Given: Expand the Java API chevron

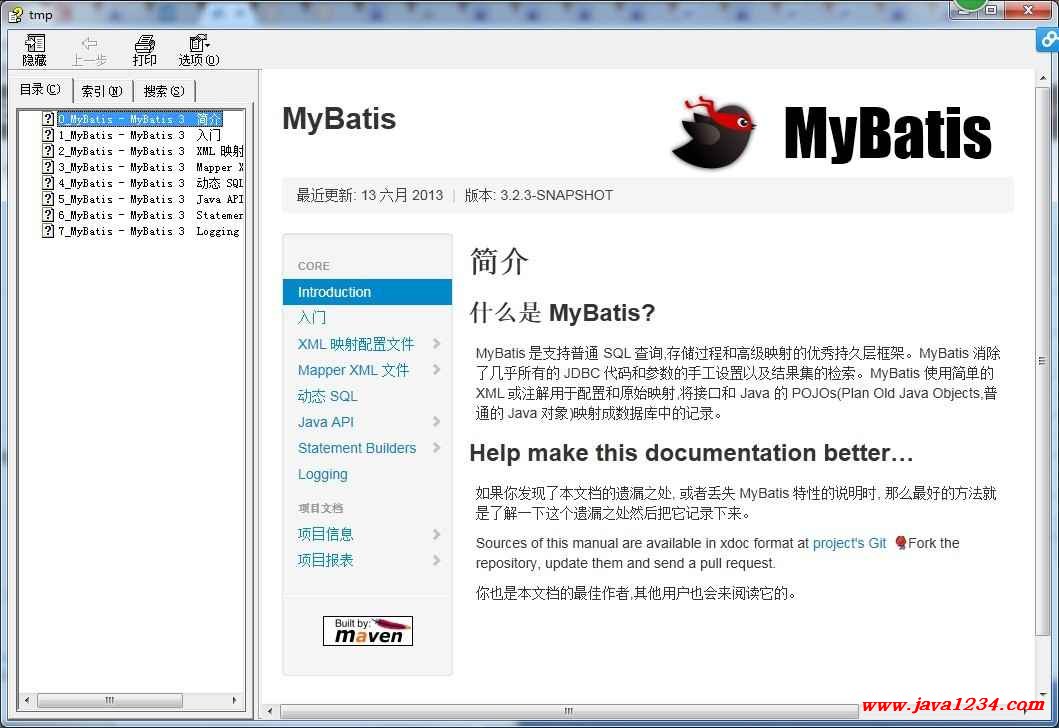Looking at the screenshot, I should (436, 421).
